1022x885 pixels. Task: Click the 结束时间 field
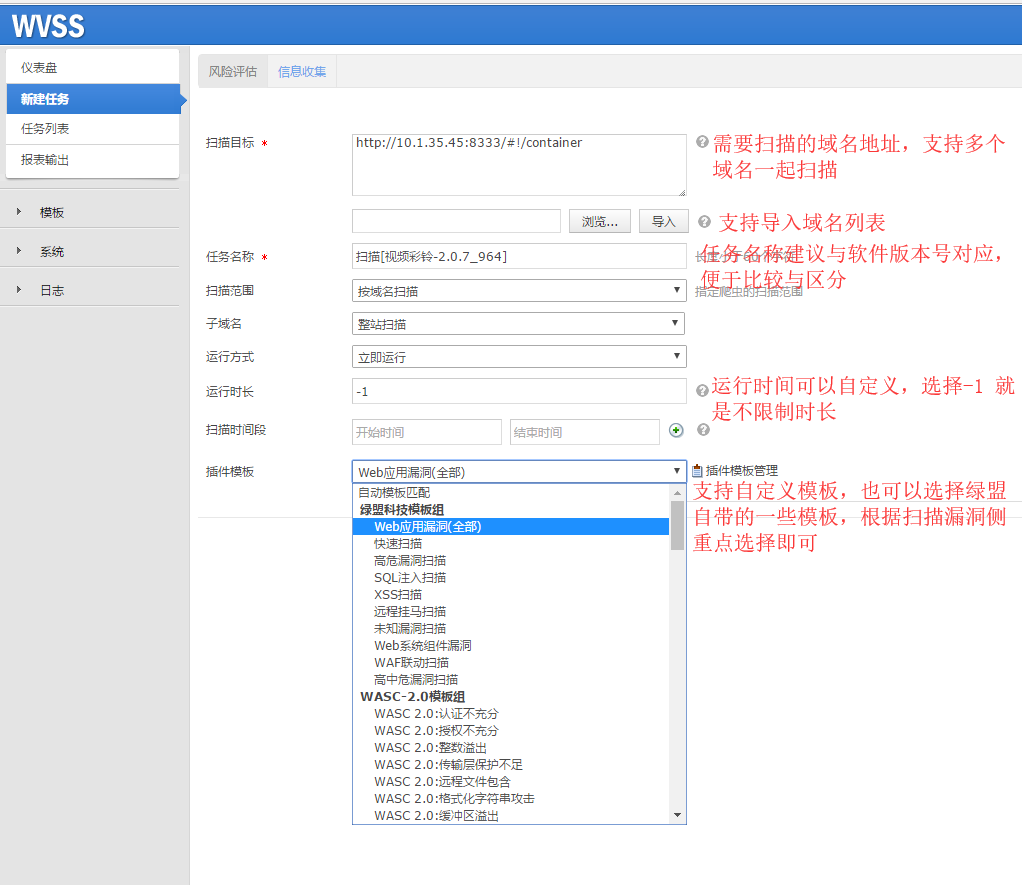click(585, 432)
